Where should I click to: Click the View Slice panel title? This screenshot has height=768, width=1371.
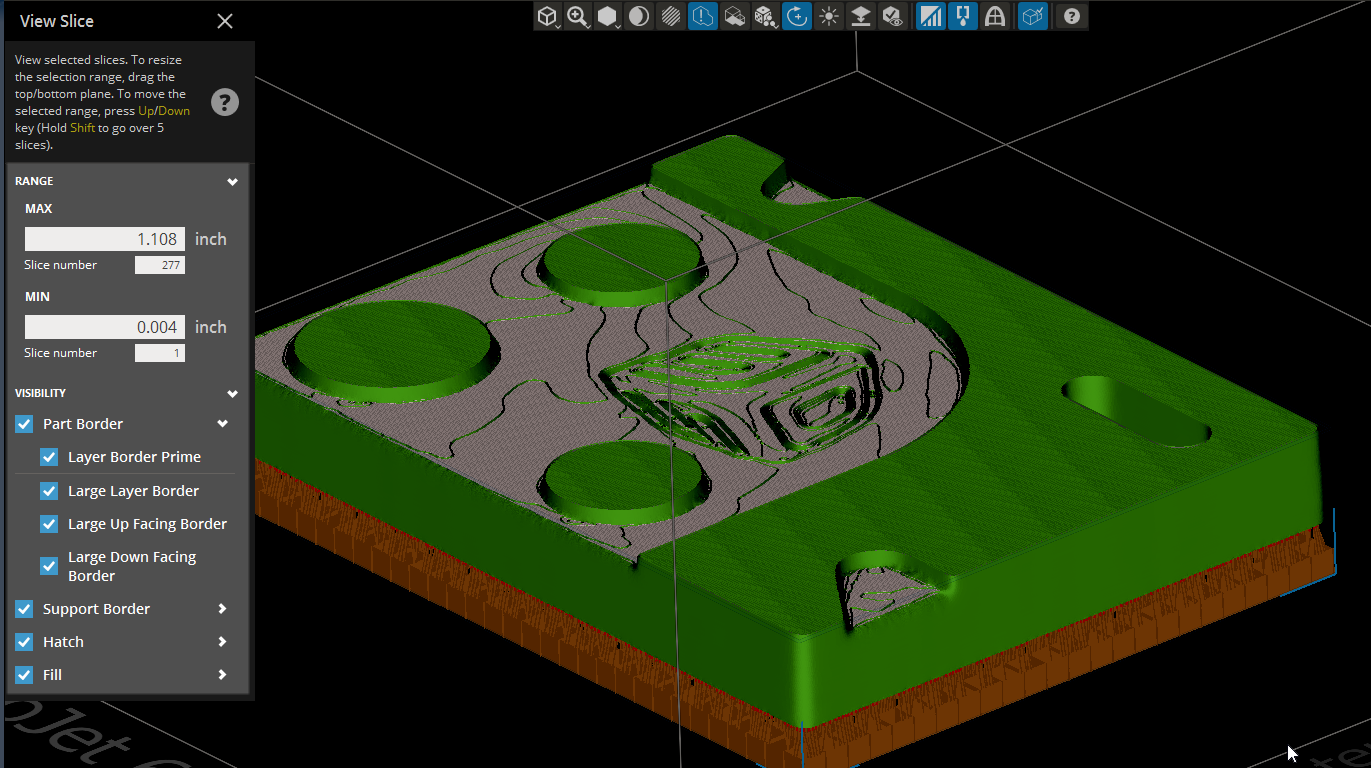[57, 21]
